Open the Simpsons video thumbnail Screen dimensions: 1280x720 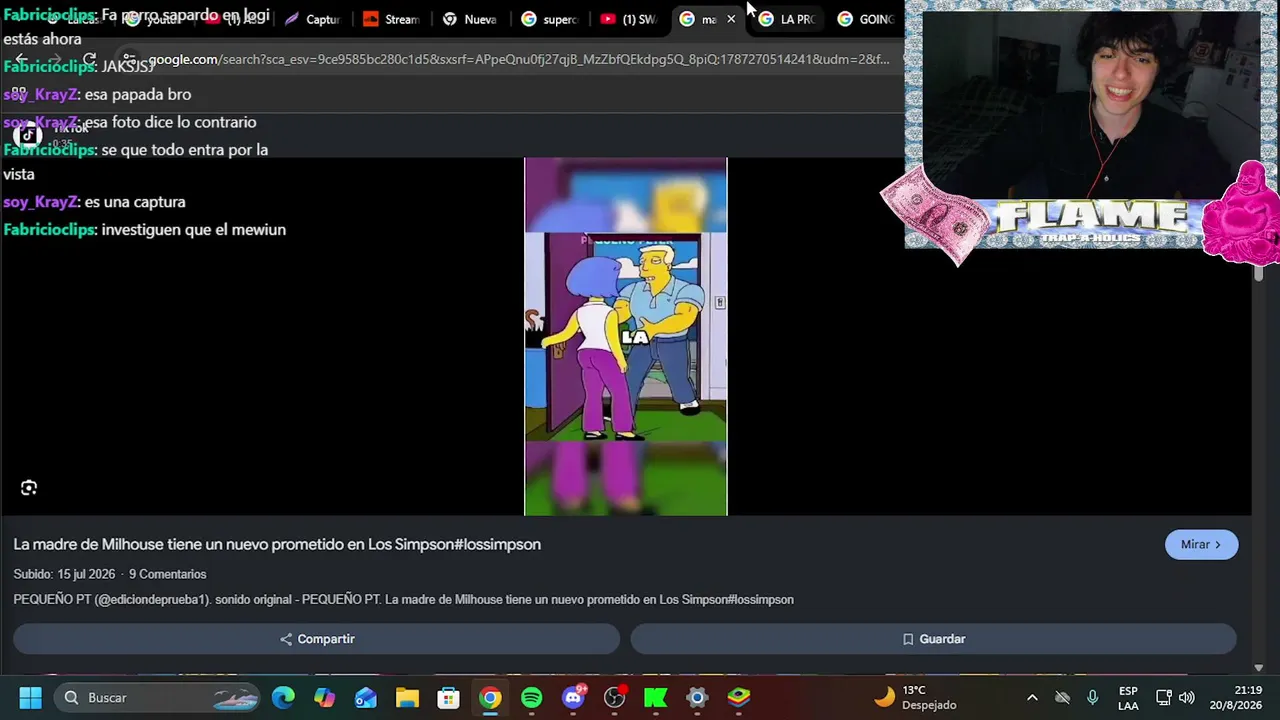(x=626, y=337)
